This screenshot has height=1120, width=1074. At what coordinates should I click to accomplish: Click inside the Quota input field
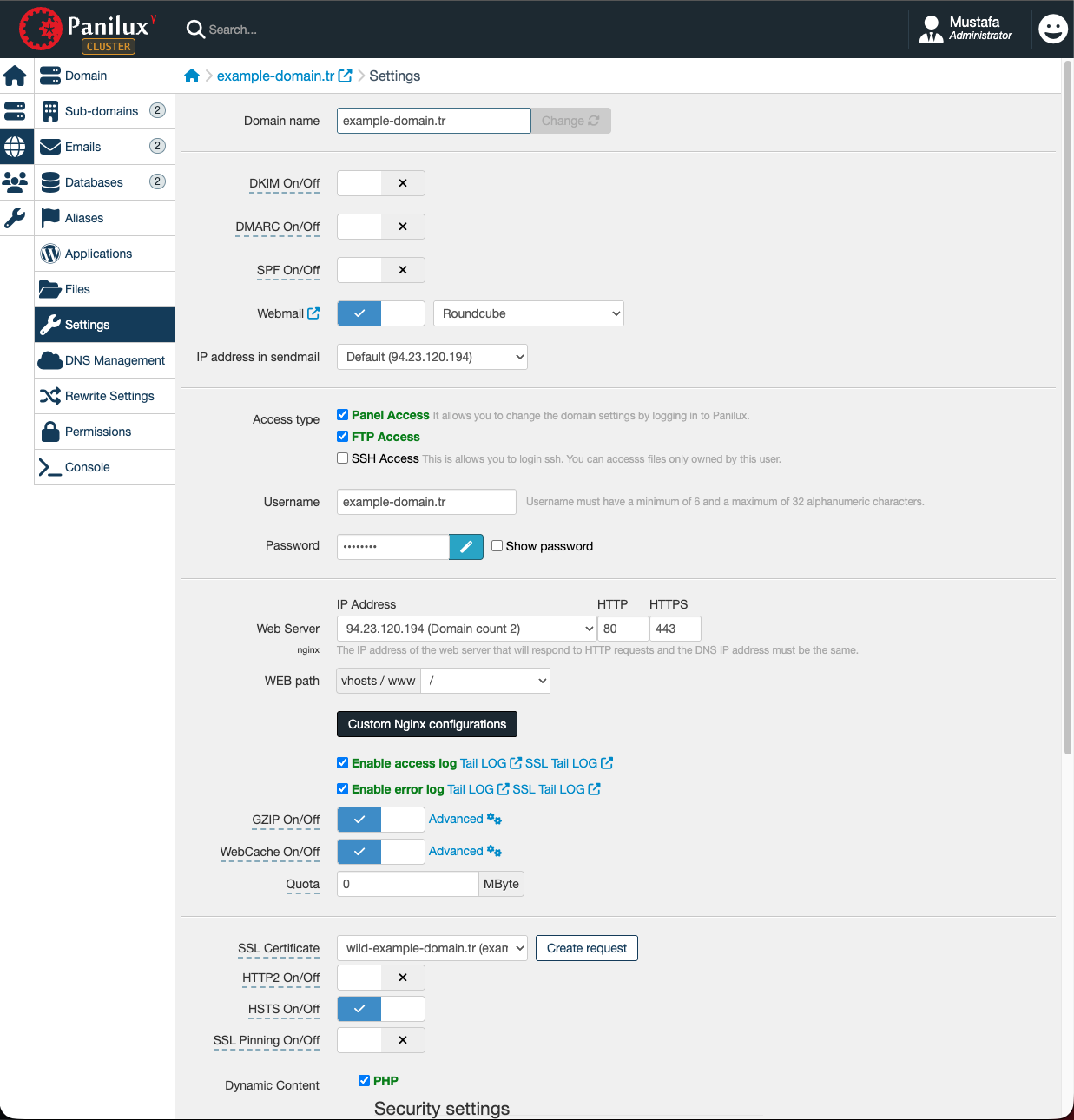pos(406,884)
